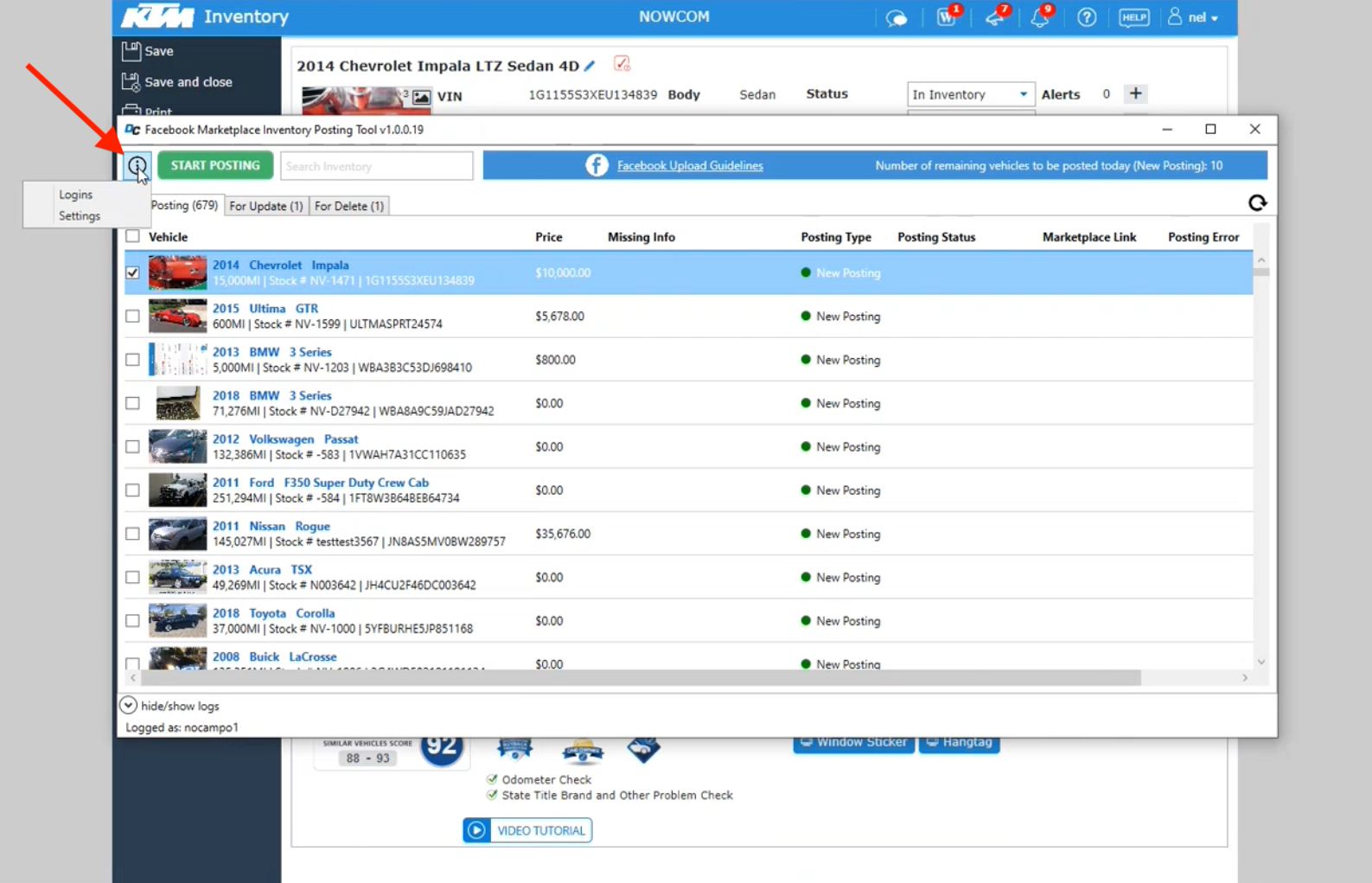Click the plus icon next to Alerts

1135,93
